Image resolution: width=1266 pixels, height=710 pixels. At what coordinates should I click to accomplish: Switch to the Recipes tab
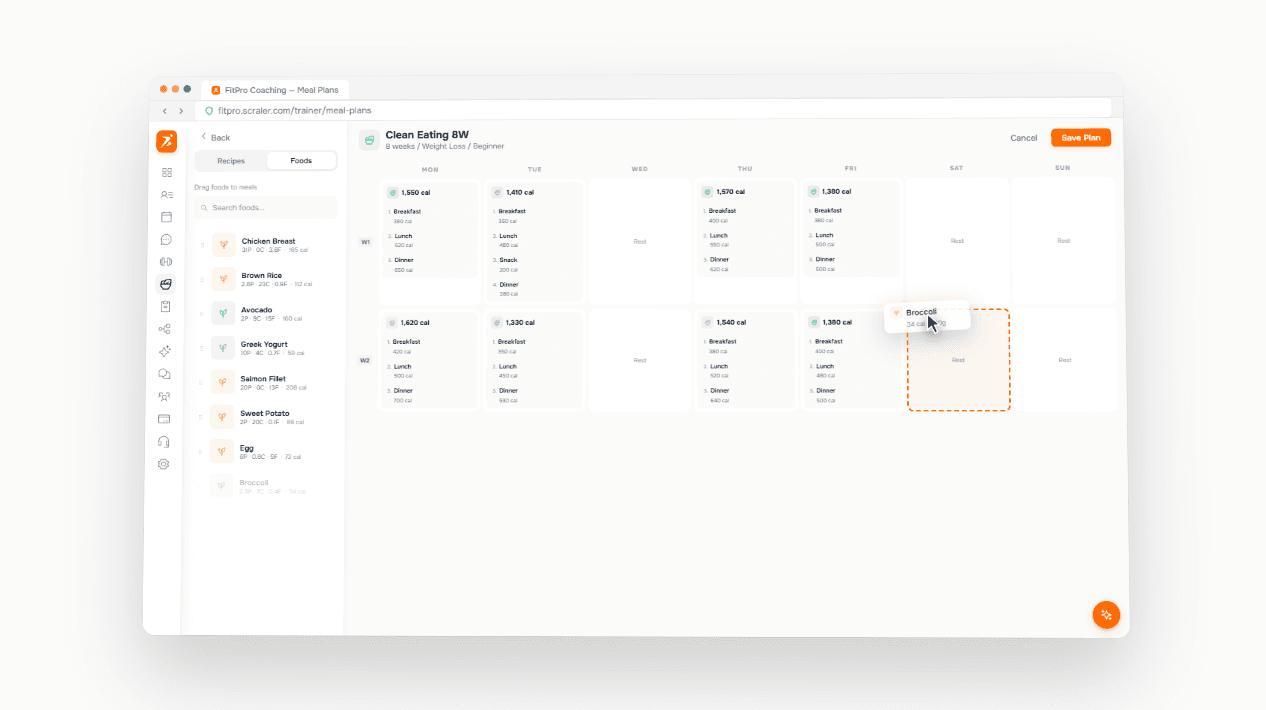tap(230, 160)
